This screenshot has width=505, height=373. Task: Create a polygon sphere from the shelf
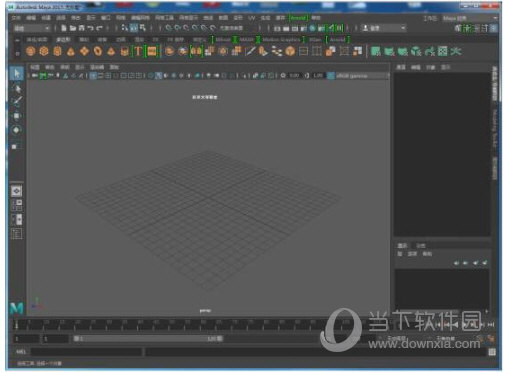click(x=31, y=51)
